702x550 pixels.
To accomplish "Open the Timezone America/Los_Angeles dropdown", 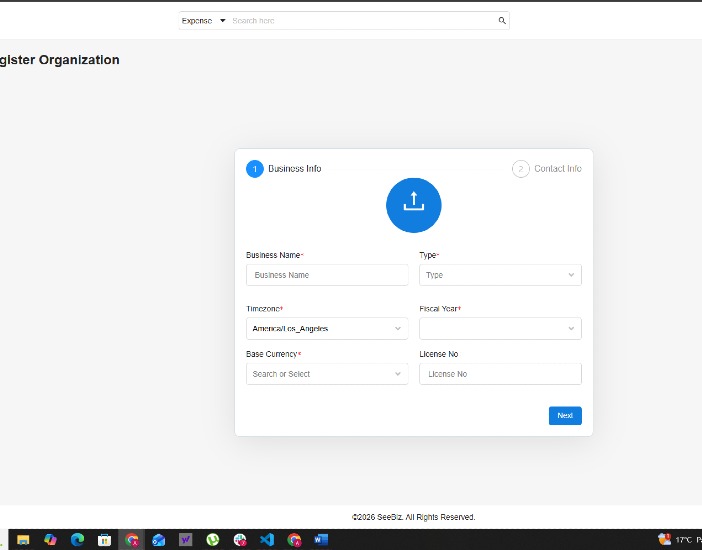I will (x=327, y=329).
